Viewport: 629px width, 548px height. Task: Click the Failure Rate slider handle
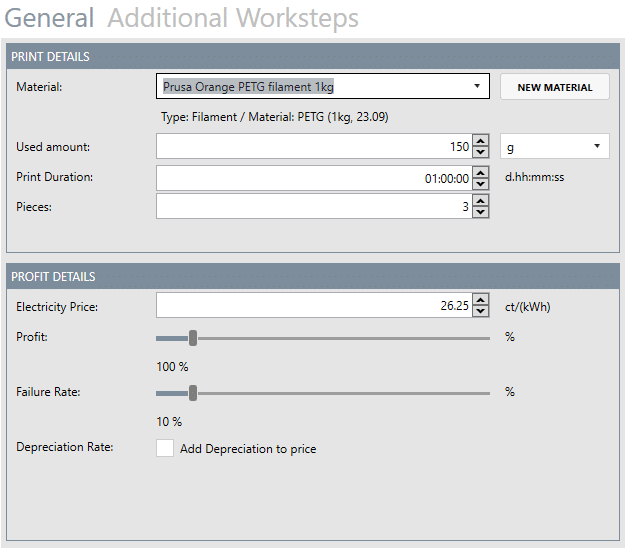coord(193,393)
